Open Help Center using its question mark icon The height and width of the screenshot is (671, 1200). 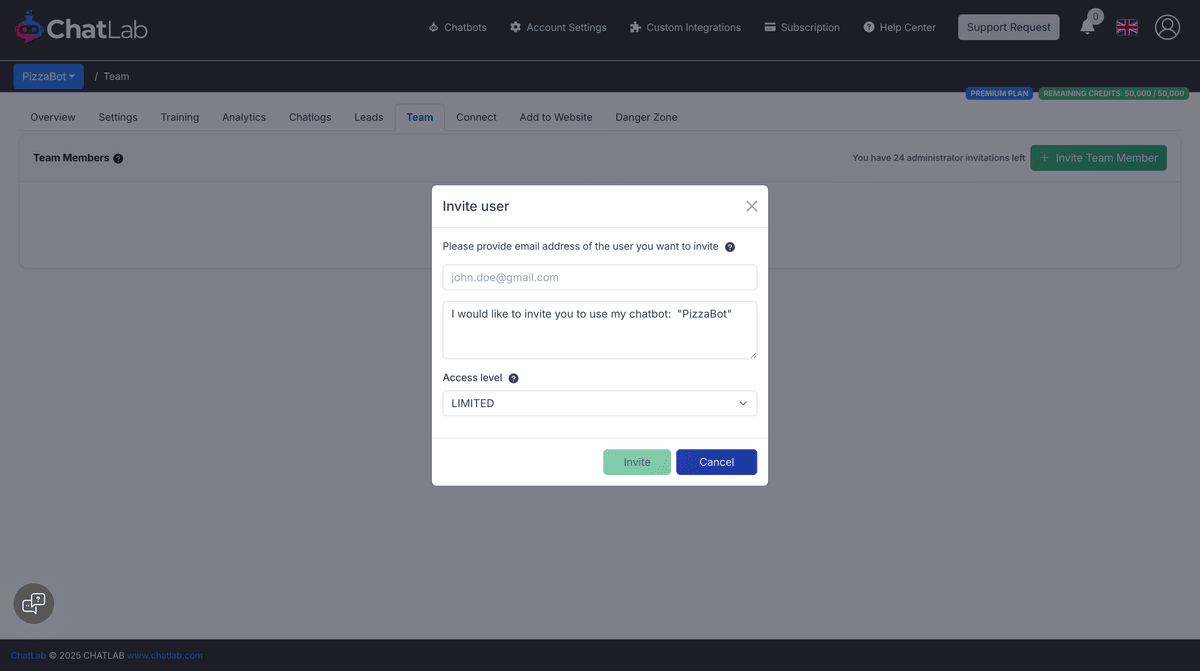871,27
